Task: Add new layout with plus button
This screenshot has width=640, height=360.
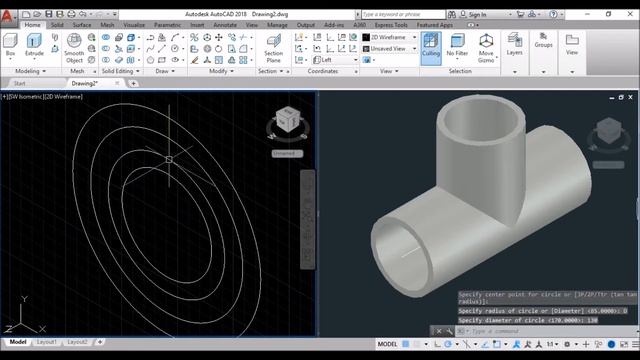Action: (100, 342)
